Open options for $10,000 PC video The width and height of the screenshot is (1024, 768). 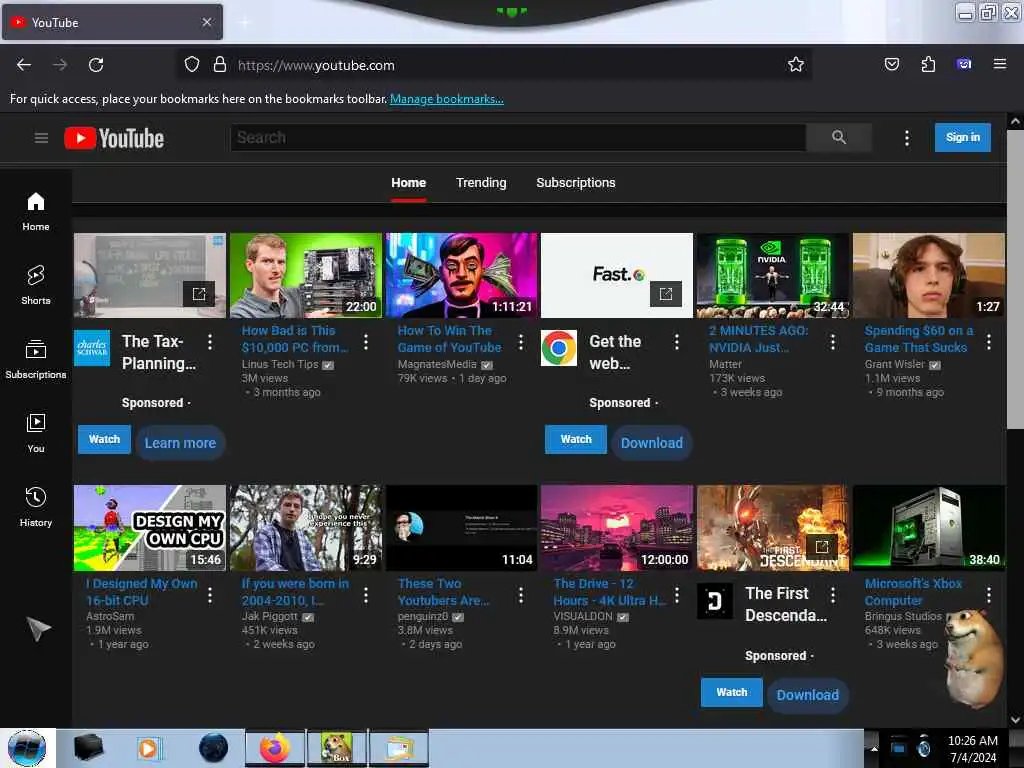tap(366, 342)
